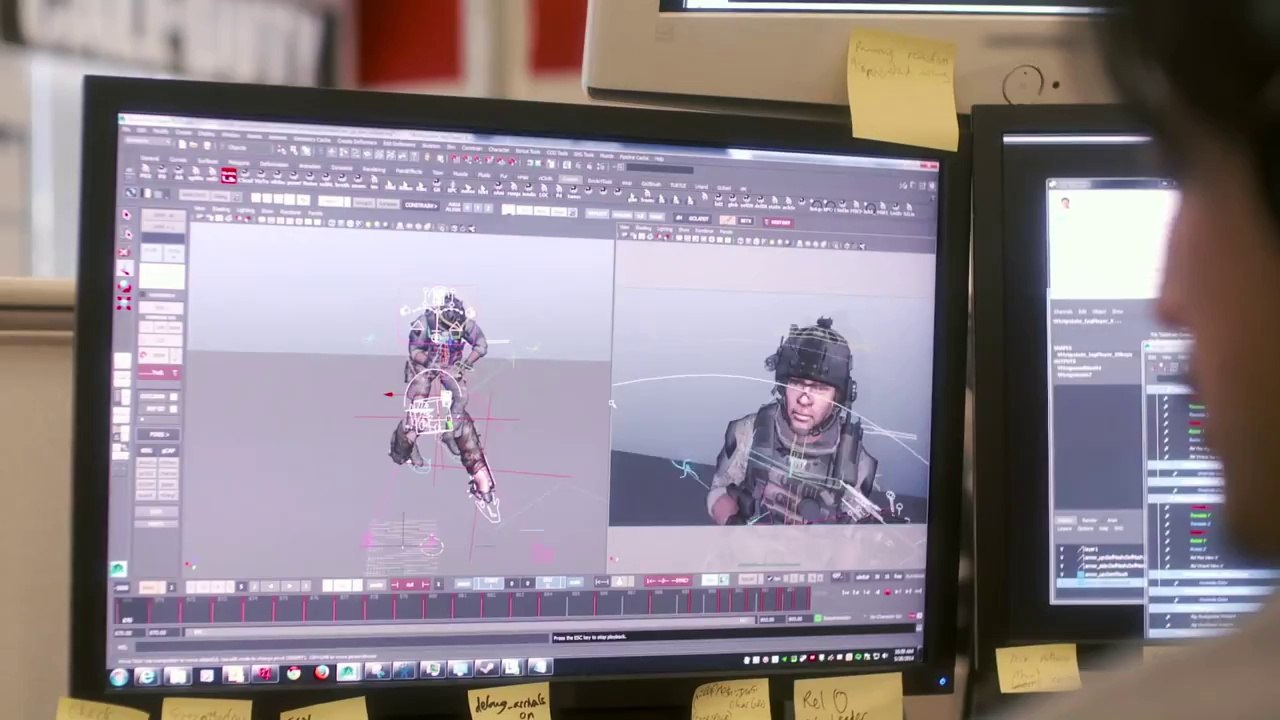Image resolution: width=1280 pixels, height=720 pixels.
Task: Click the taskbar clock
Action: [x=903, y=656]
